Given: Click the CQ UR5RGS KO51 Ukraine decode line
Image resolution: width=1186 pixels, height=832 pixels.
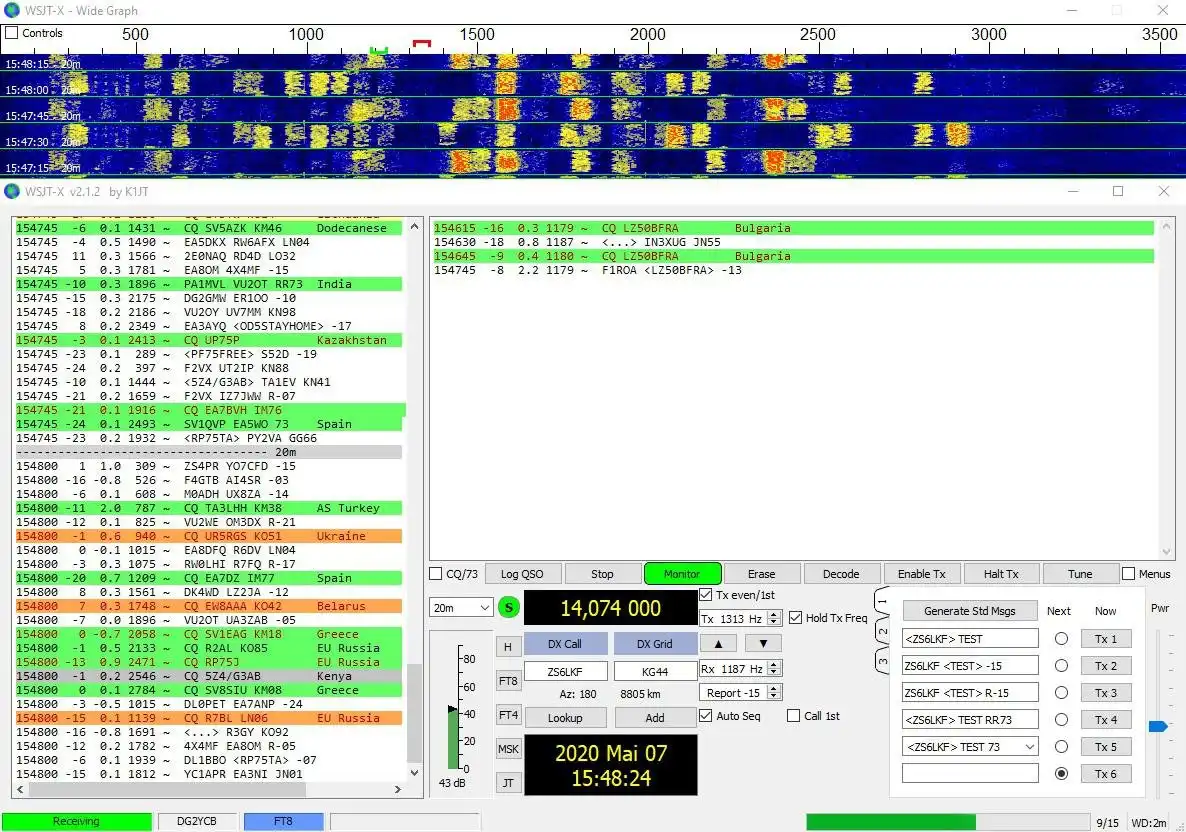Looking at the screenshot, I should (209, 536).
